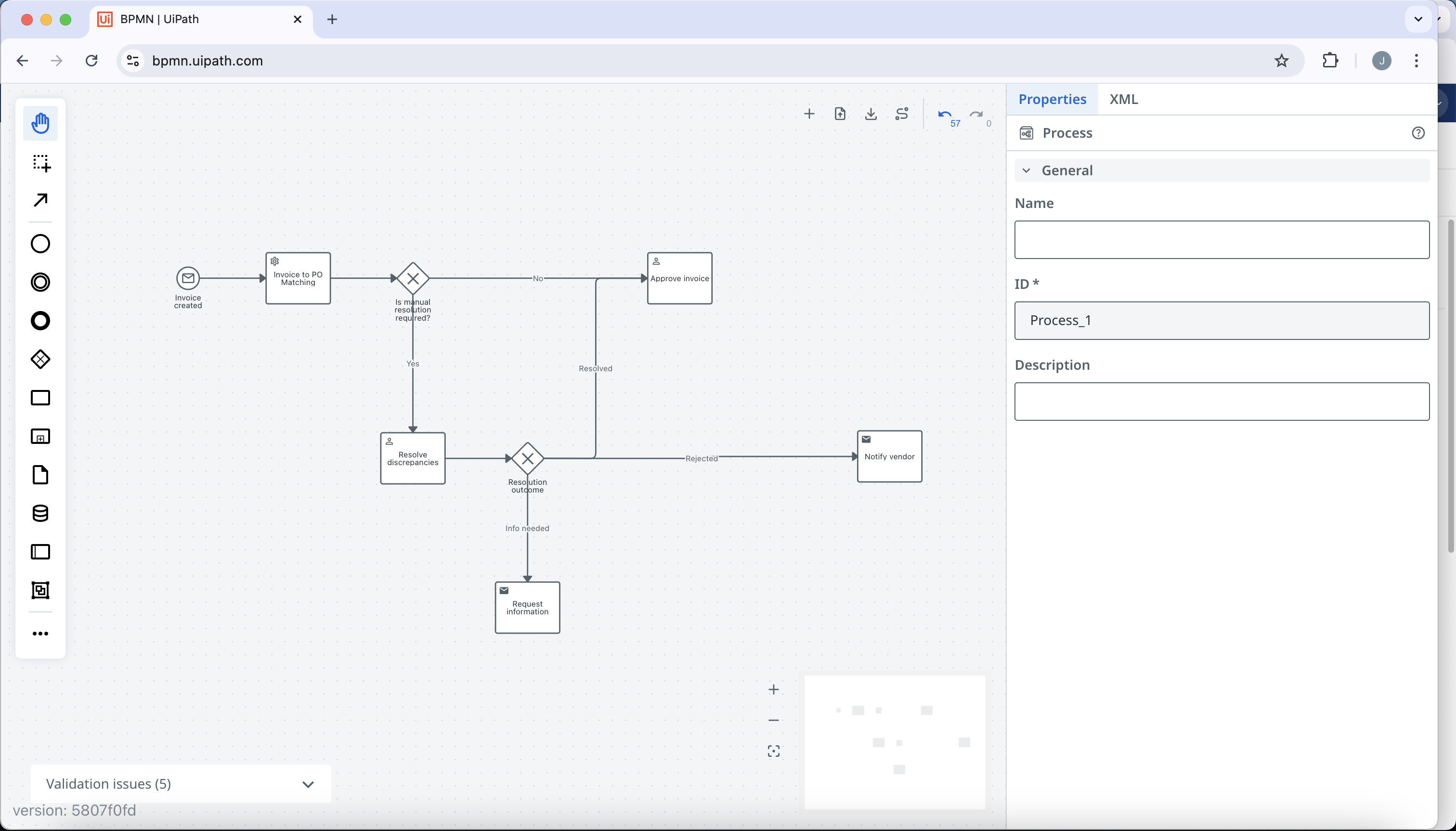Select the Request information task
Screen dimensions: 1456x831
click(x=527, y=608)
